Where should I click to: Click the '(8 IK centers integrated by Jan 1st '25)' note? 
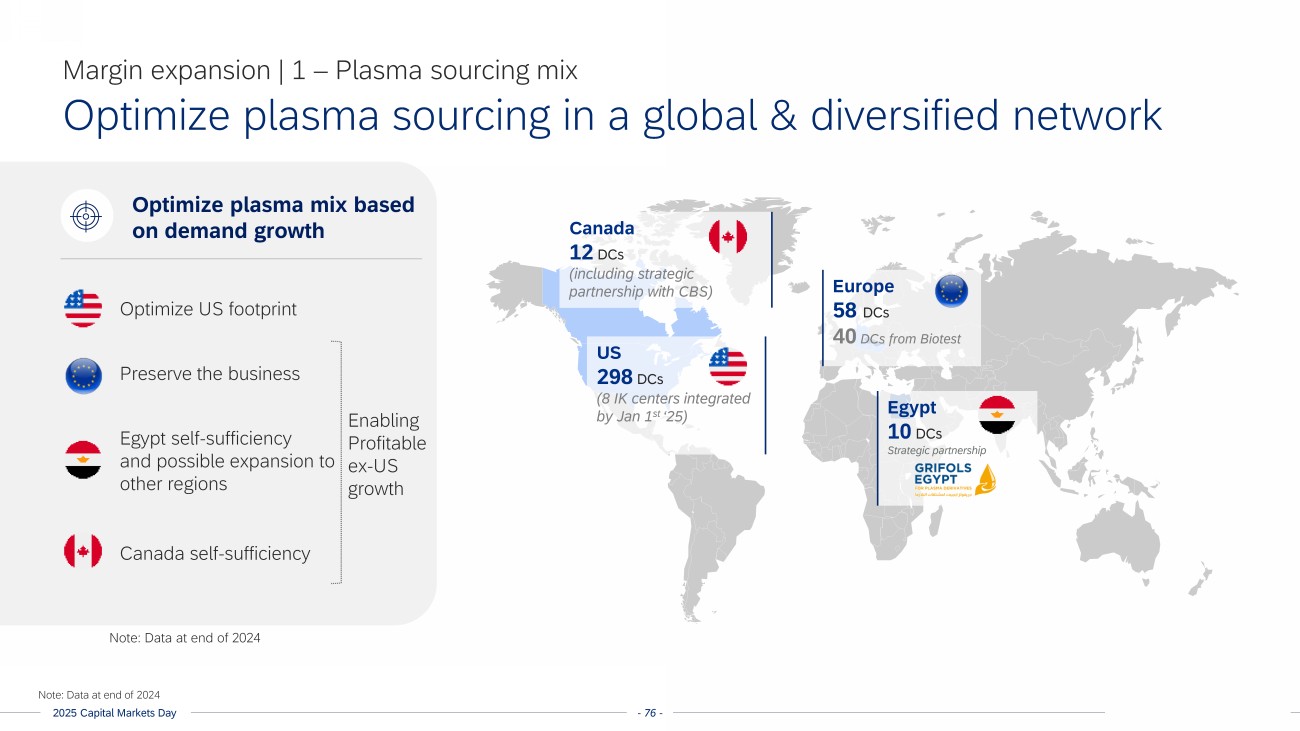coord(673,407)
